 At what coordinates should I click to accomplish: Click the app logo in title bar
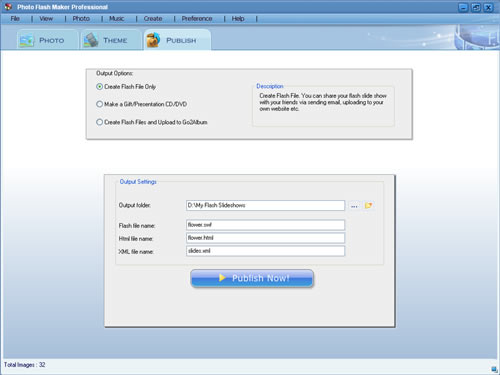(x=8, y=7)
